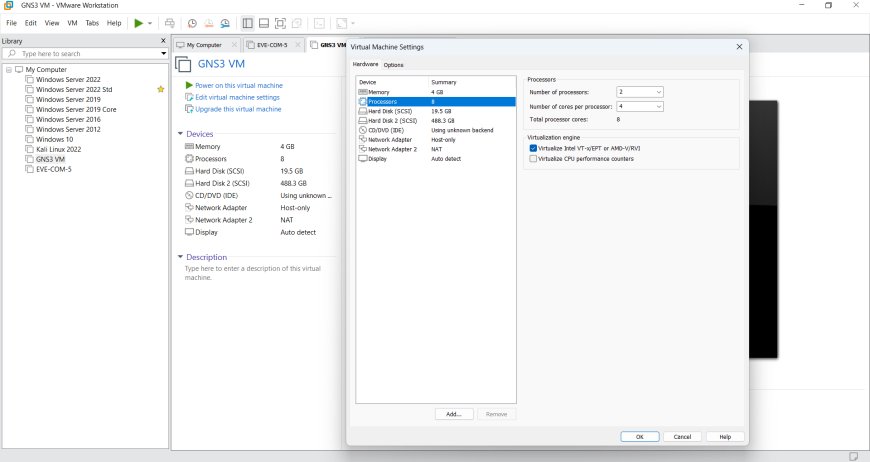This screenshot has height=462, width=870.
Task: Switch to the Hardware tab in settings
Action: point(366,64)
